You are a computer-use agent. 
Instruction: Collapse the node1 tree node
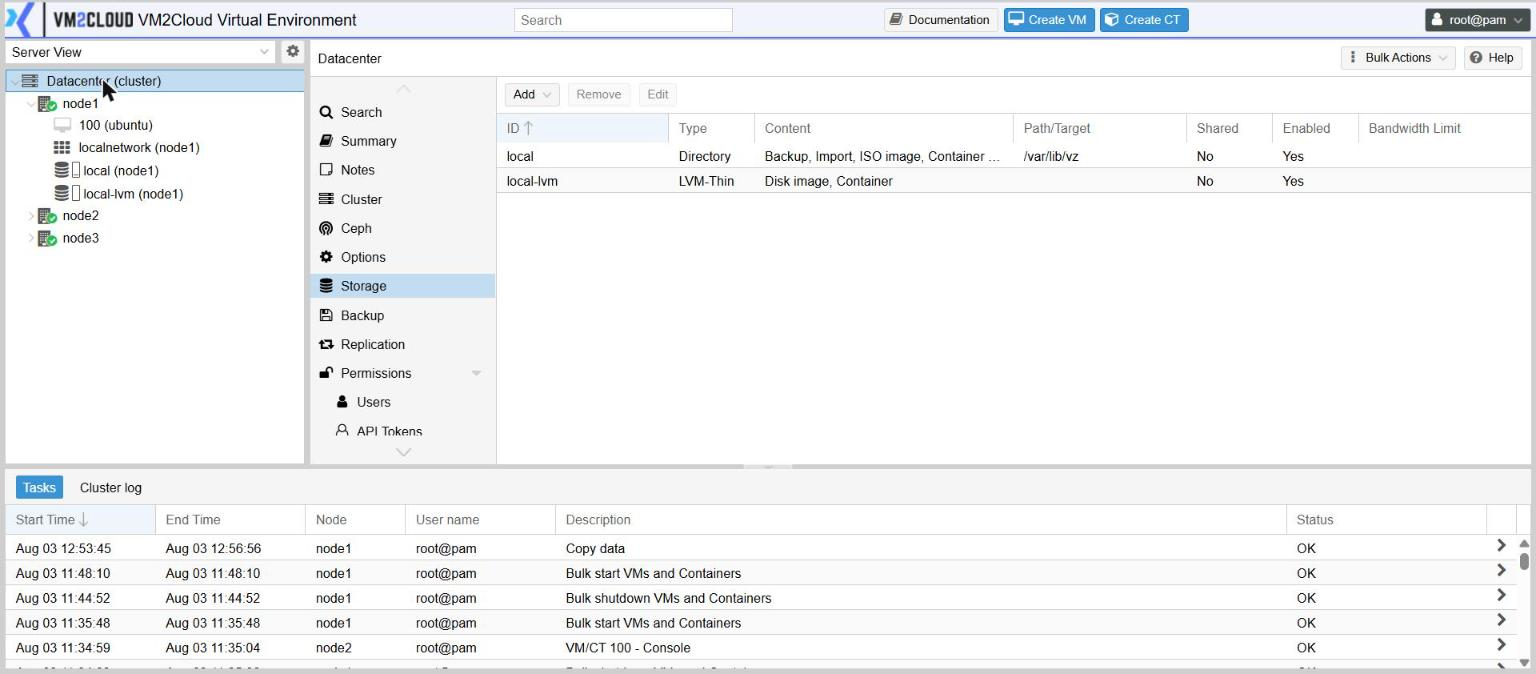coord(30,104)
